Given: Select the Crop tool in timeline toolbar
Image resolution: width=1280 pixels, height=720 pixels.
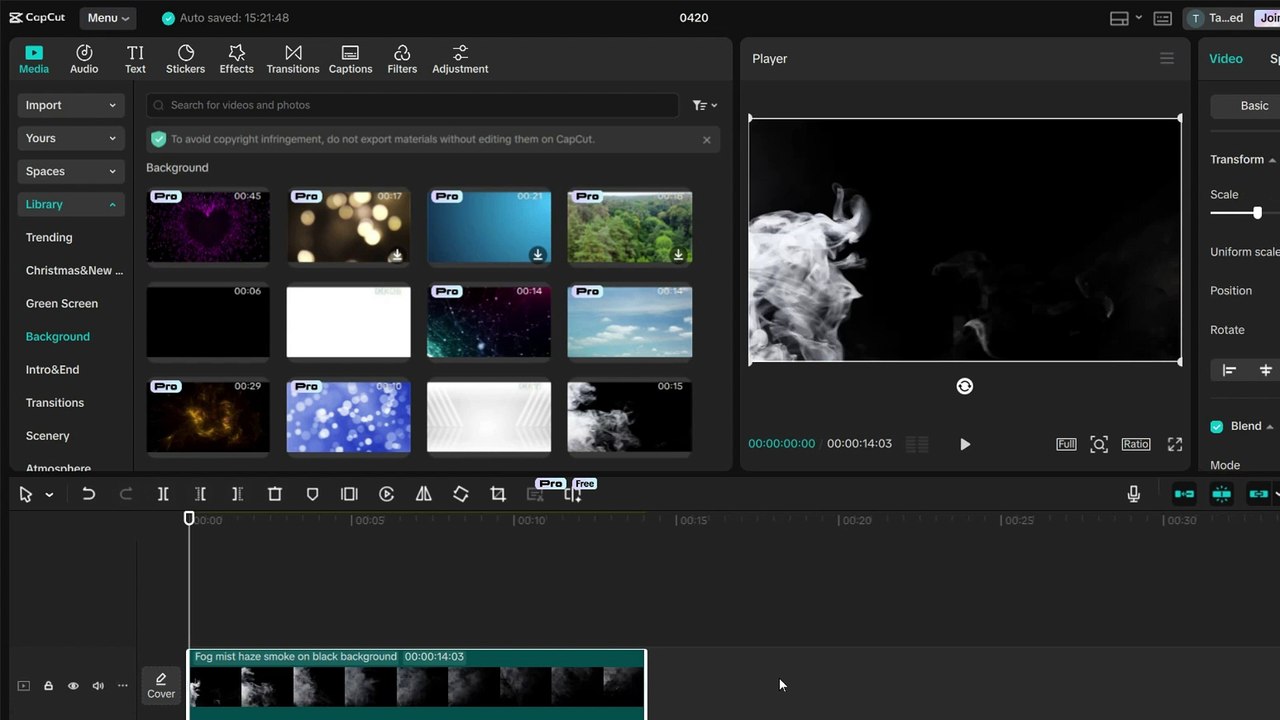Looking at the screenshot, I should [498, 494].
